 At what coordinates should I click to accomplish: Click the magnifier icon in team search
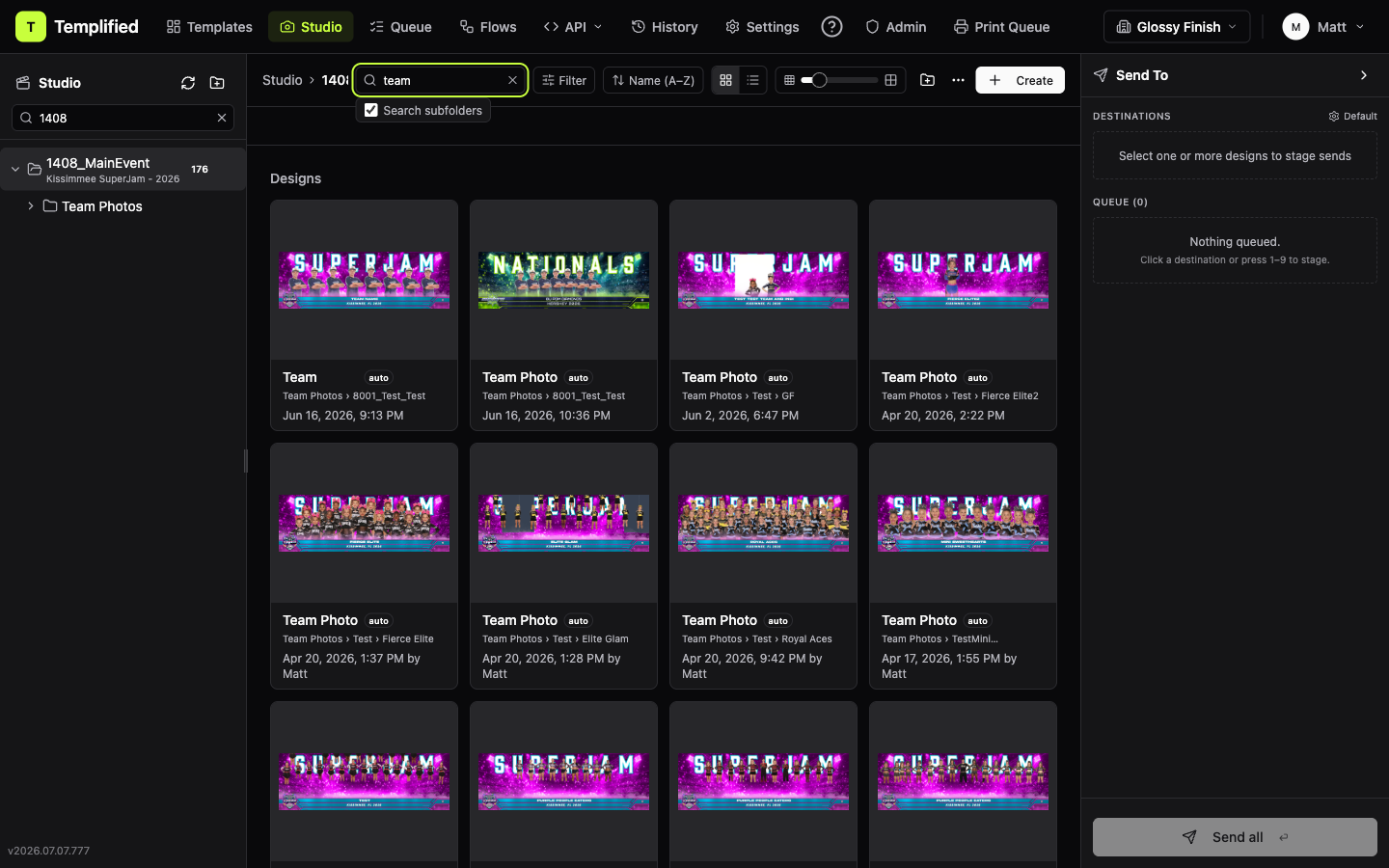[369, 80]
